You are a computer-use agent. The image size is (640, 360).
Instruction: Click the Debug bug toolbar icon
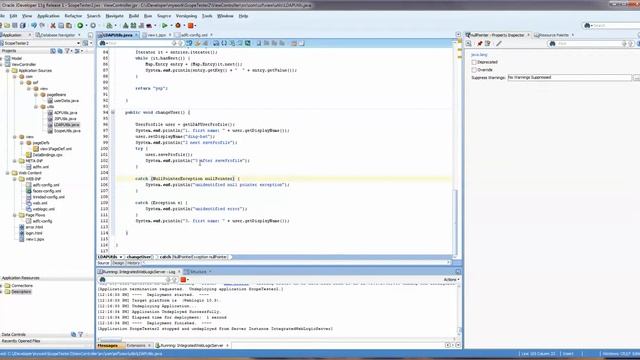(178, 26)
